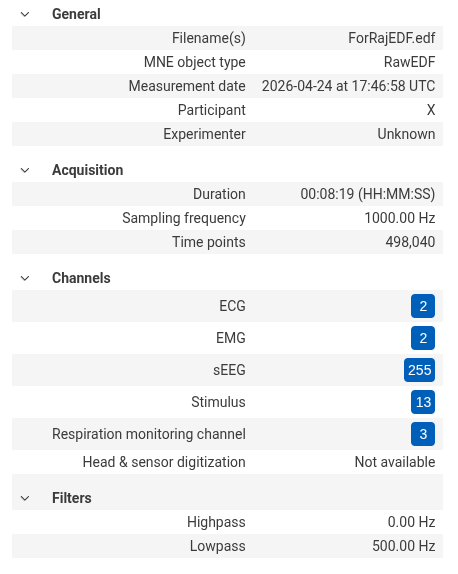
Task: Click the Duration 00:08:19 value
Action: 368,194
